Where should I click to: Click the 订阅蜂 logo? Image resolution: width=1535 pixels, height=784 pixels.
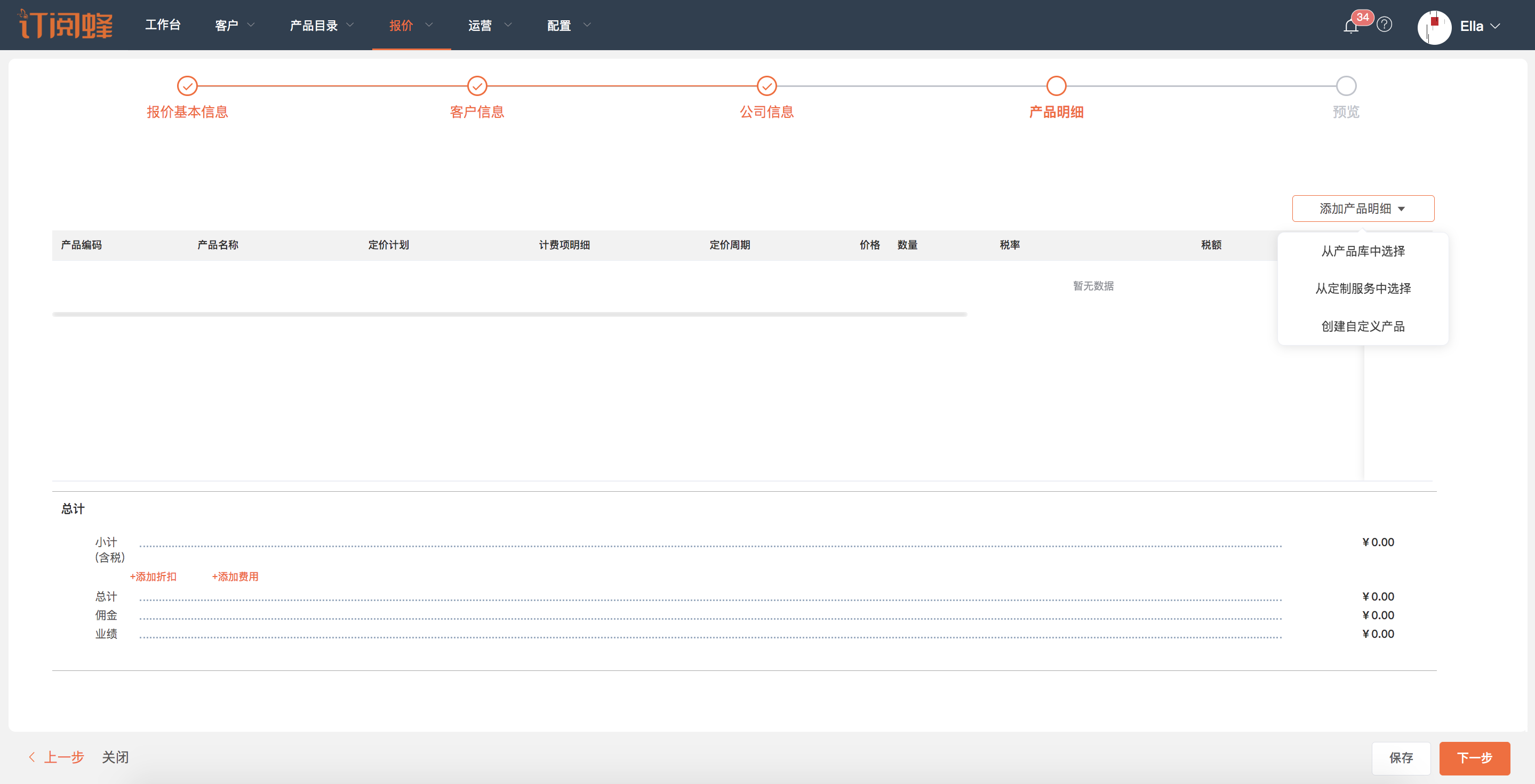click(x=66, y=25)
